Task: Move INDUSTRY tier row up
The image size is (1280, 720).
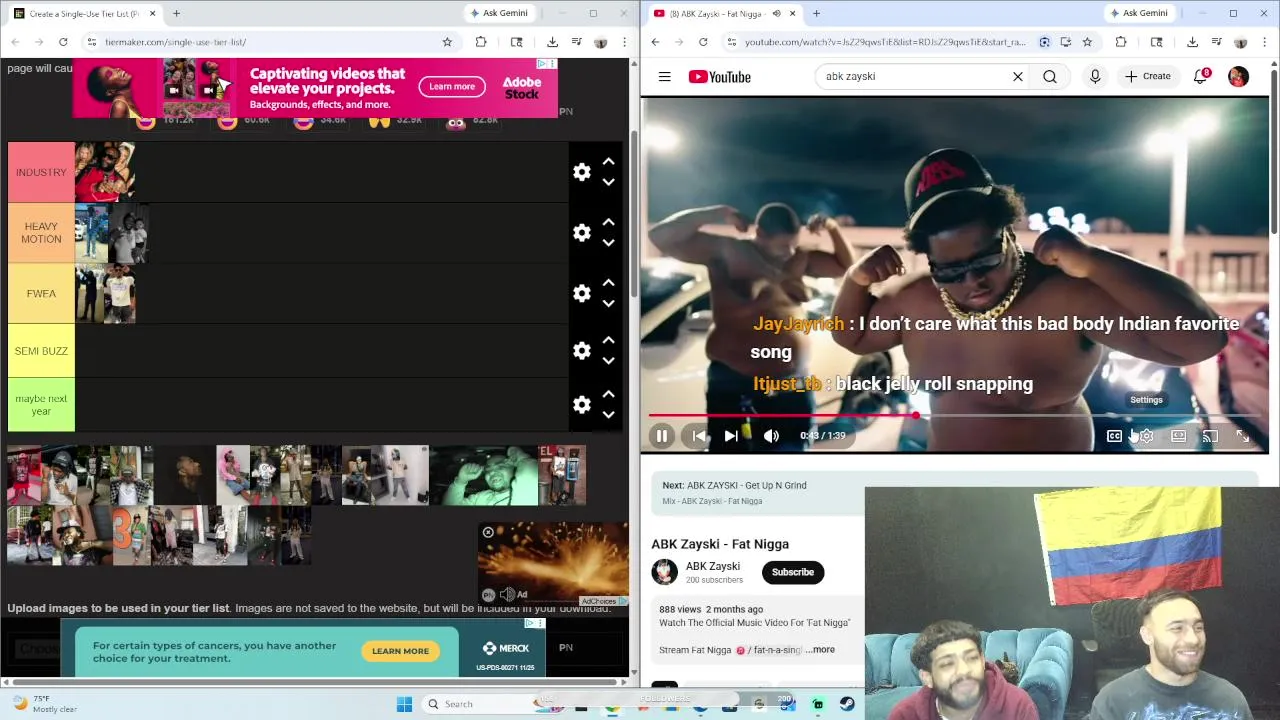Action: (x=608, y=162)
